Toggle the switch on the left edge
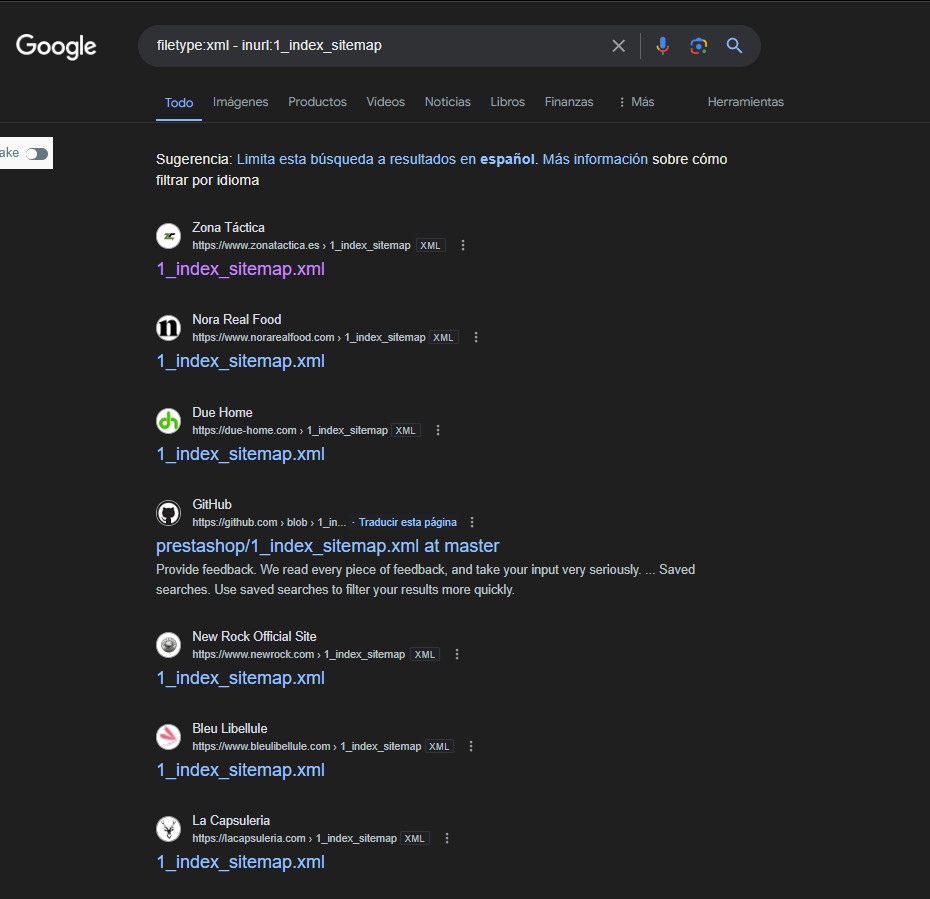Screen dimensions: 930x899 click(37, 153)
